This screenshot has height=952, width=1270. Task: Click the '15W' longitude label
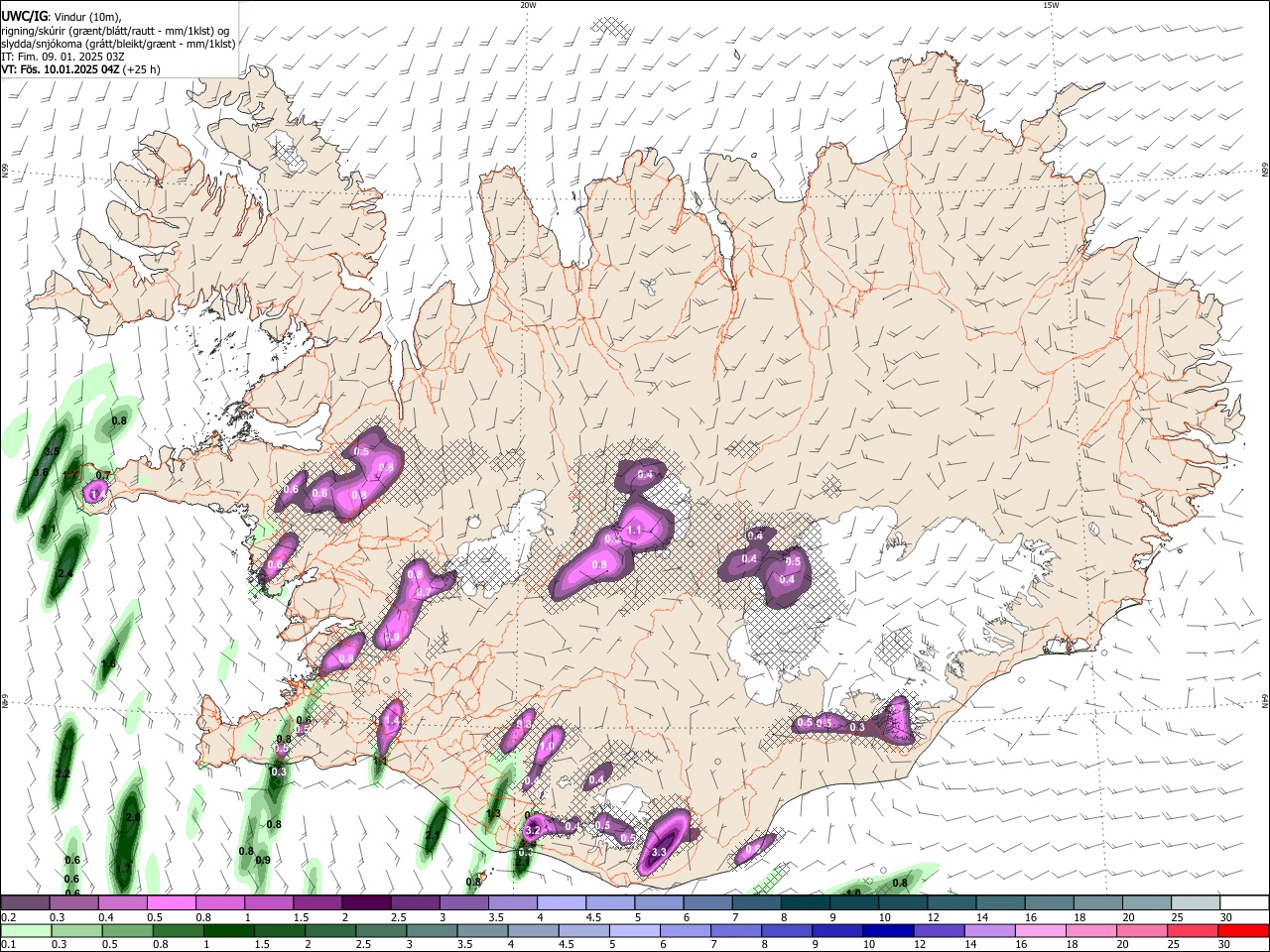(1052, 5)
